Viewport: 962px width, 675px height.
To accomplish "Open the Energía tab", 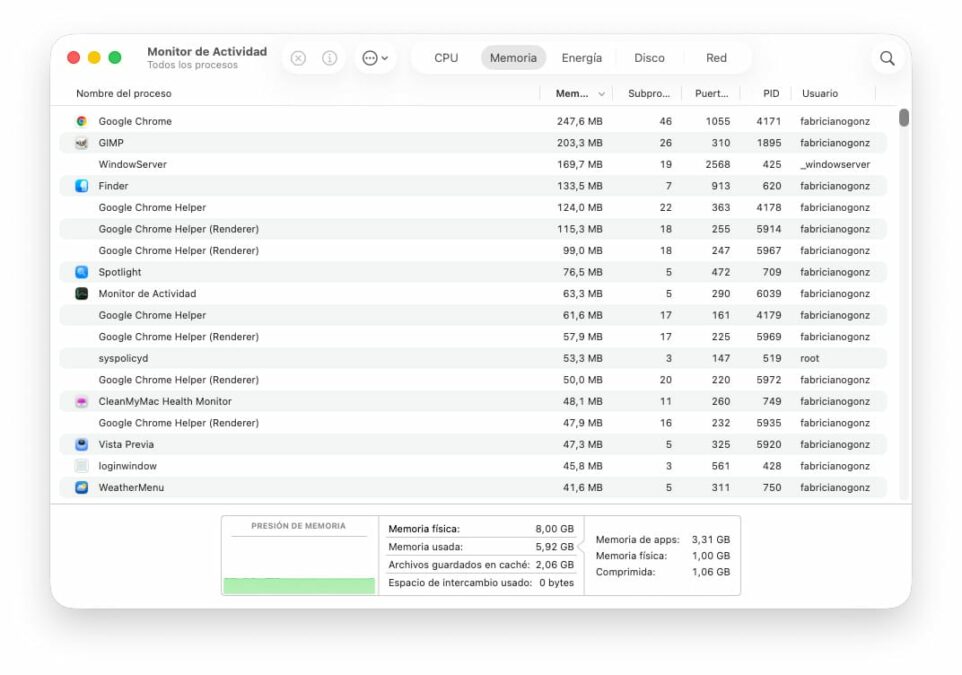I will click(582, 58).
